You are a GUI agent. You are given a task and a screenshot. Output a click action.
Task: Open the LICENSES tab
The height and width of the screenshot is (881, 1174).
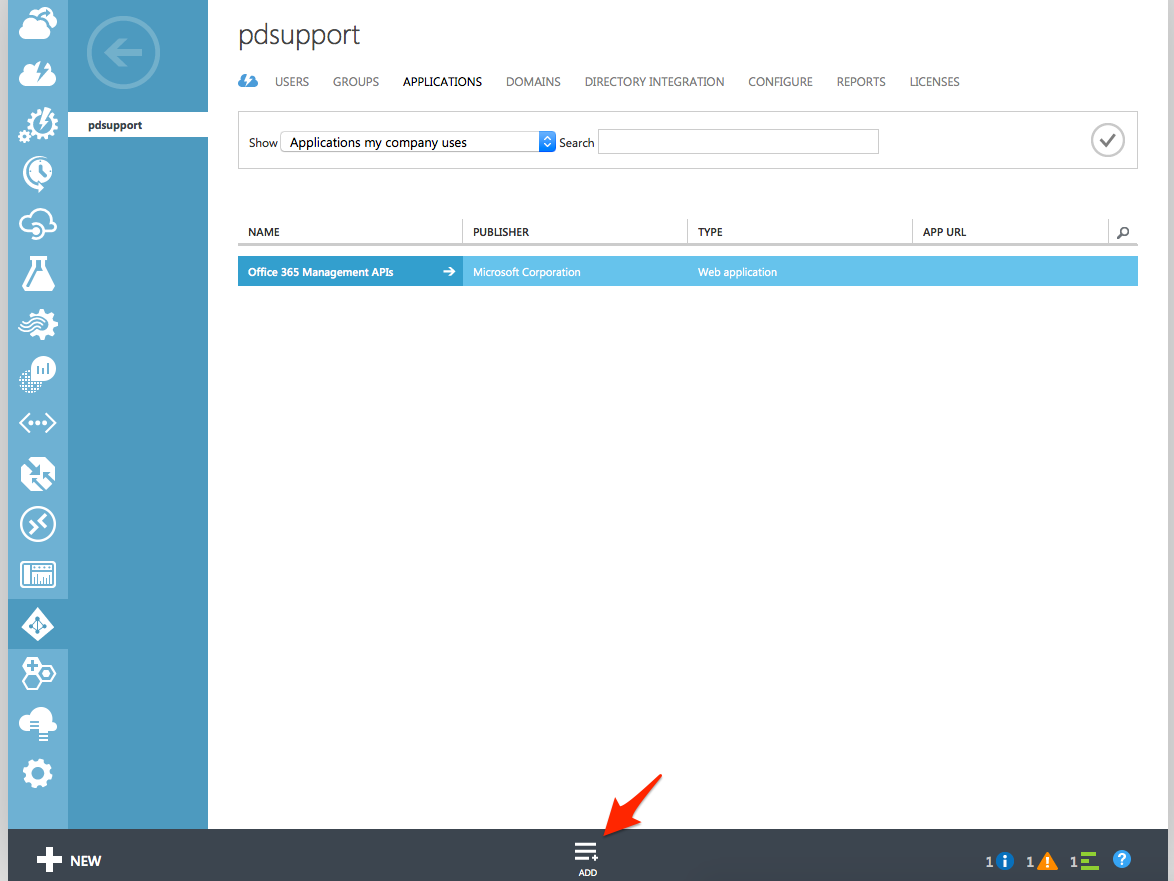click(x=934, y=82)
